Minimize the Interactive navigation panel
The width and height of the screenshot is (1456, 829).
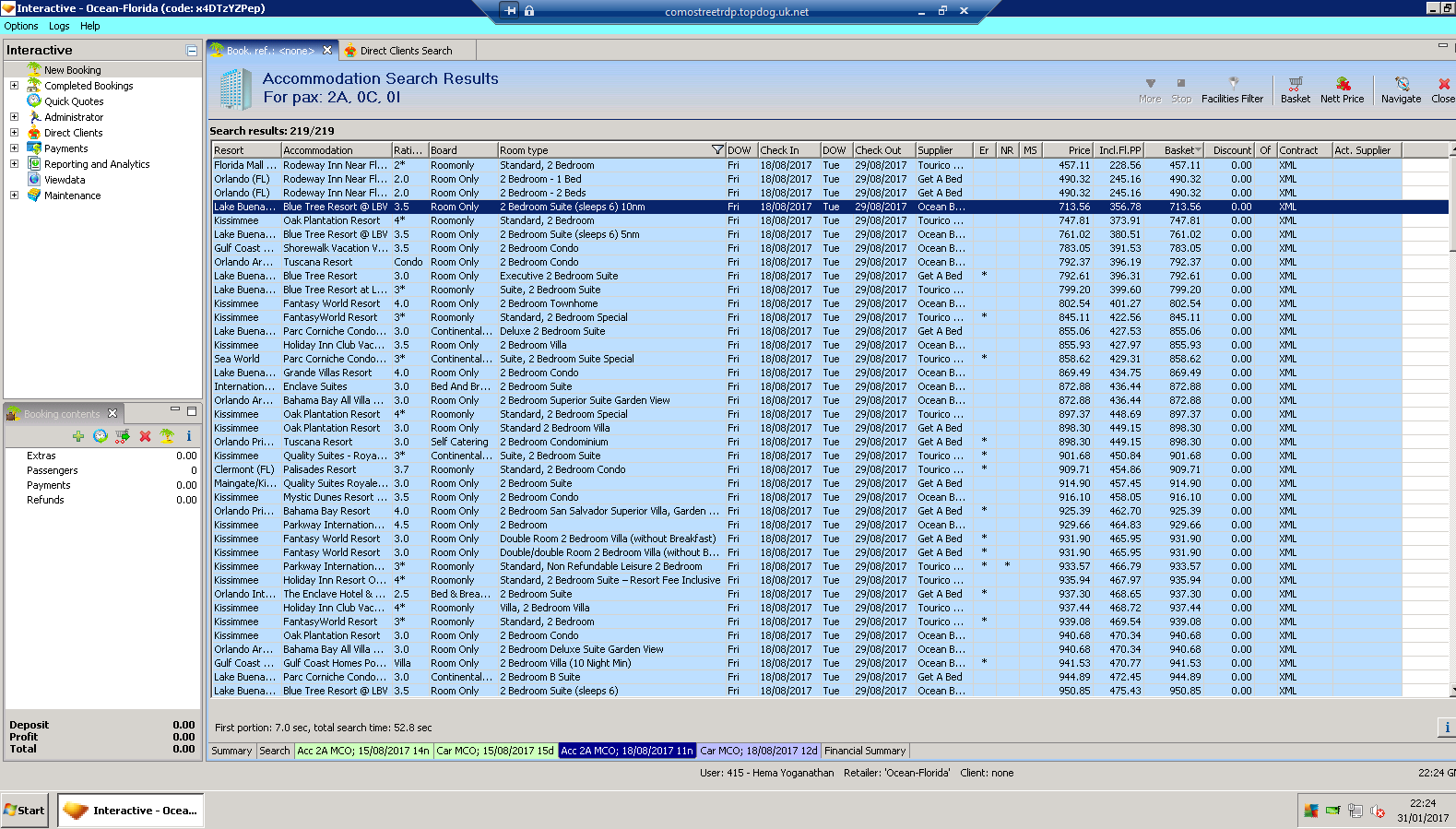(192, 51)
